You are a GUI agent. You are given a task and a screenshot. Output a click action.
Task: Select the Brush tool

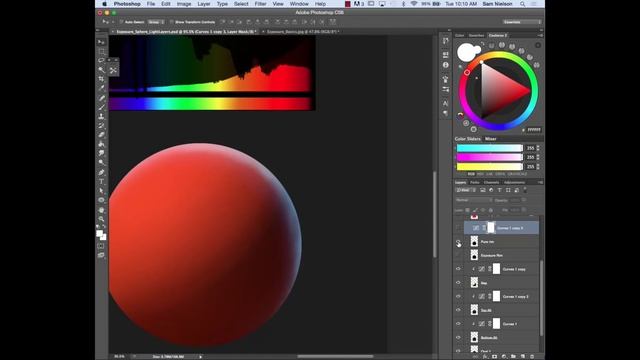coord(101,107)
